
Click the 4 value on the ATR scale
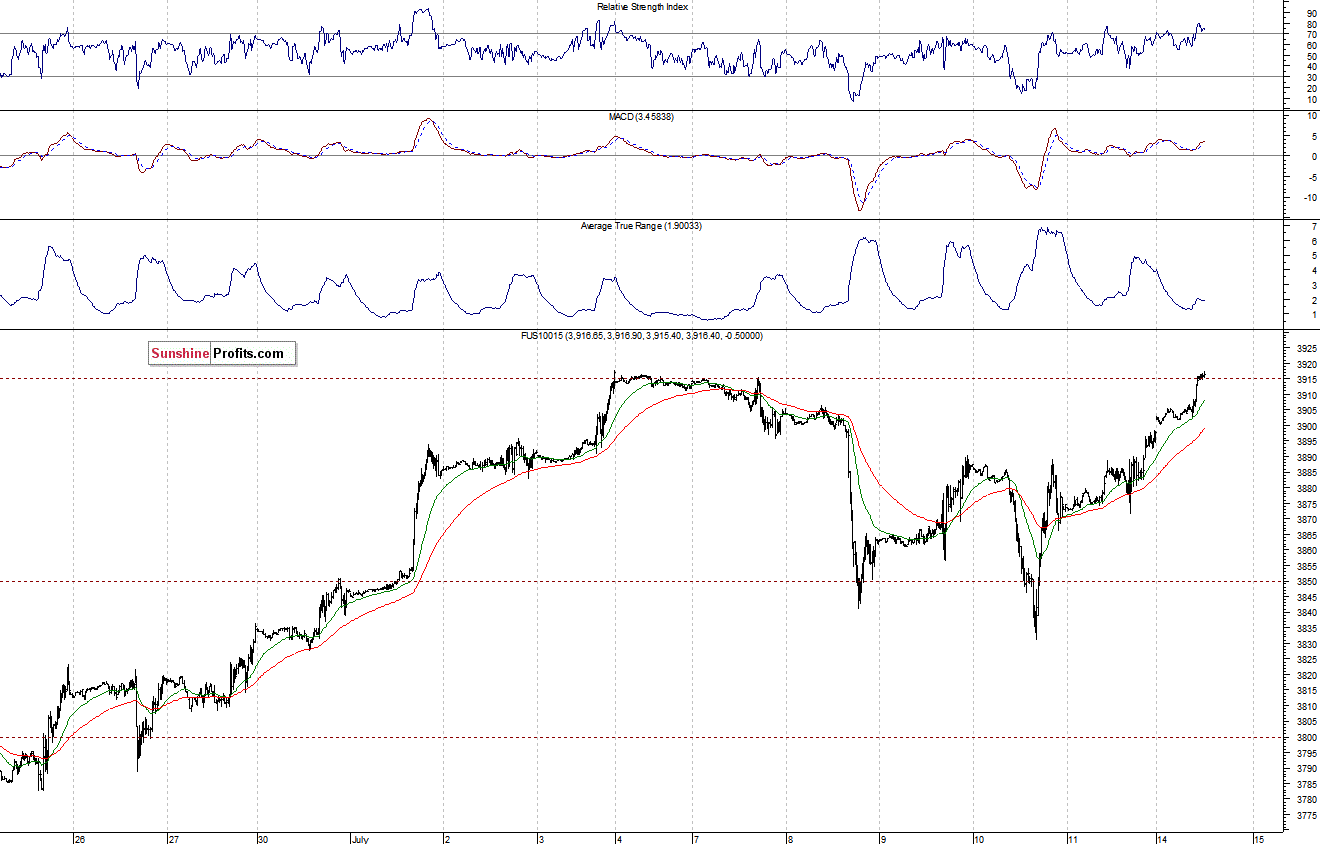click(1313, 271)
